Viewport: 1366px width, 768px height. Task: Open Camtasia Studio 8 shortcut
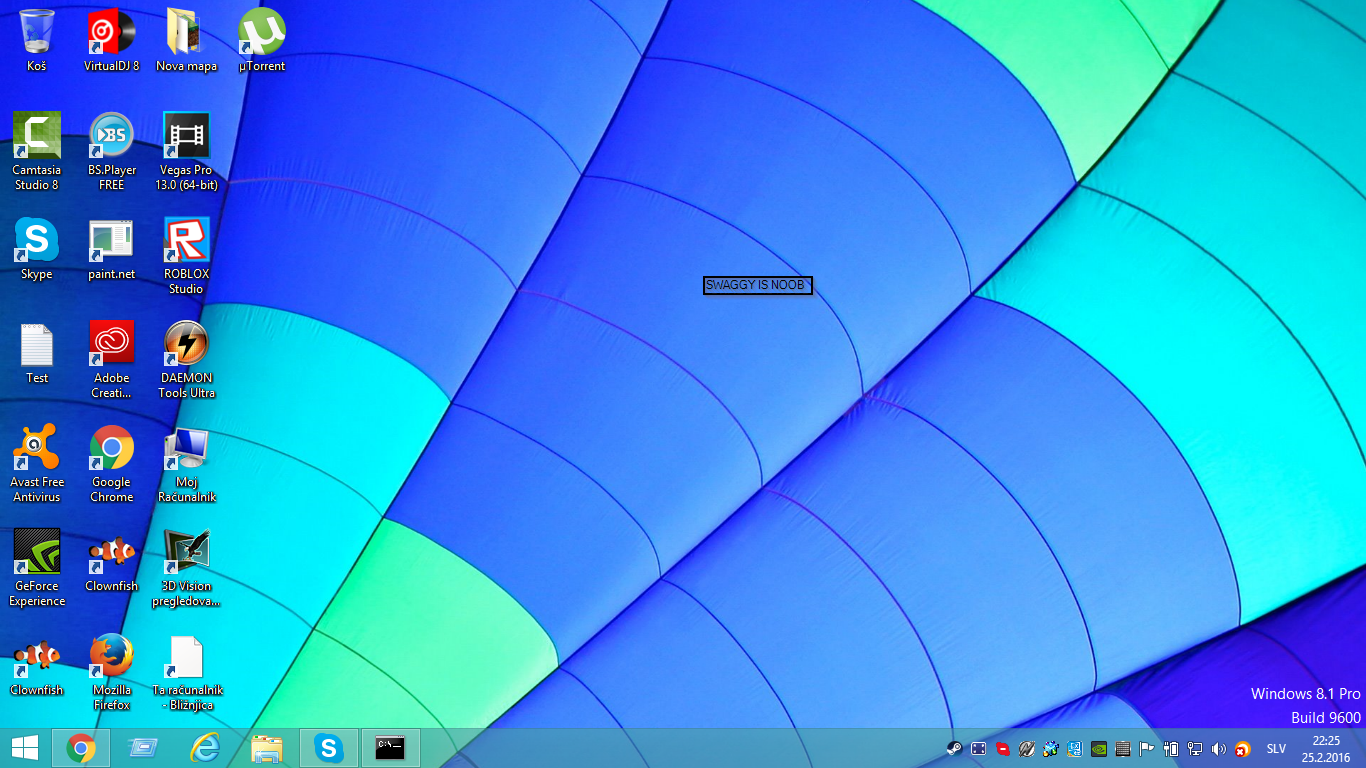click(x=37, y=136)
